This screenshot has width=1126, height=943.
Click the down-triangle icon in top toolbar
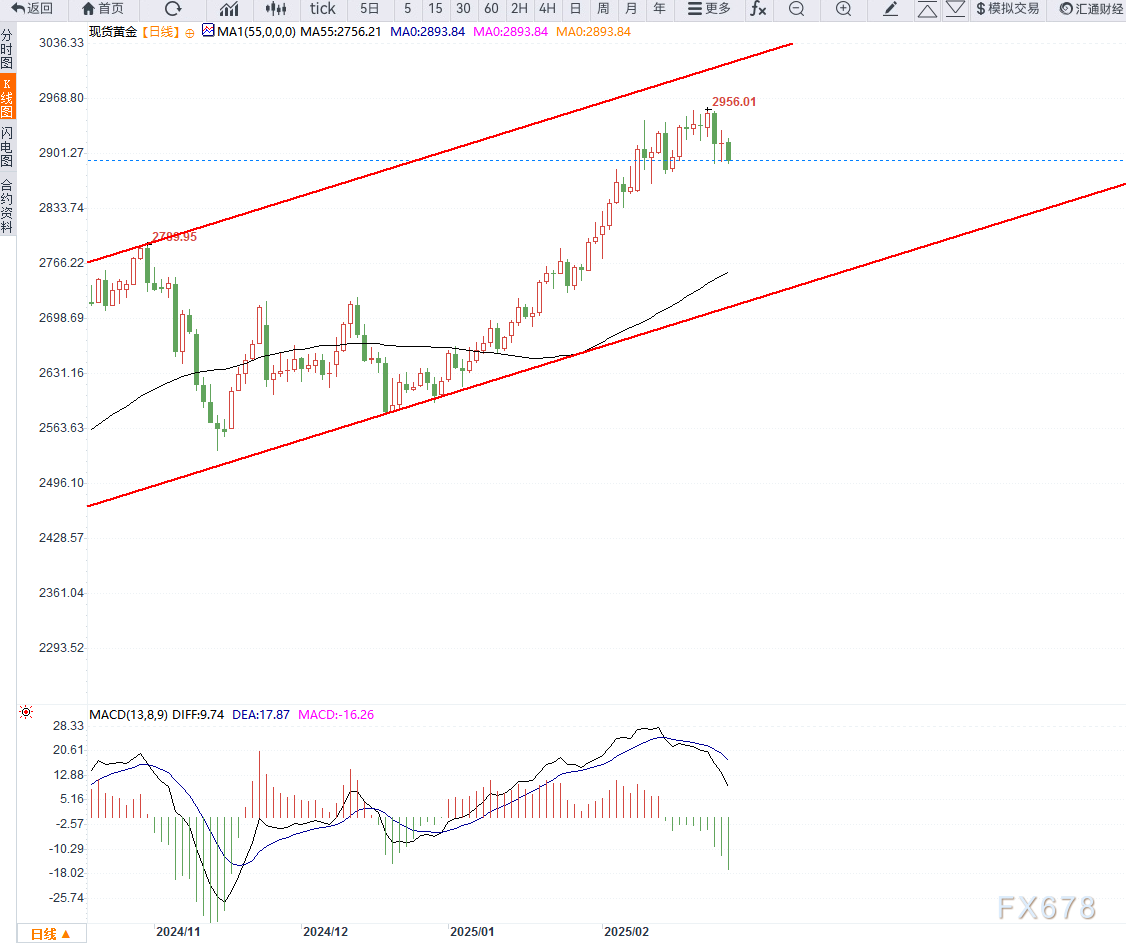(x=955, y=10)
